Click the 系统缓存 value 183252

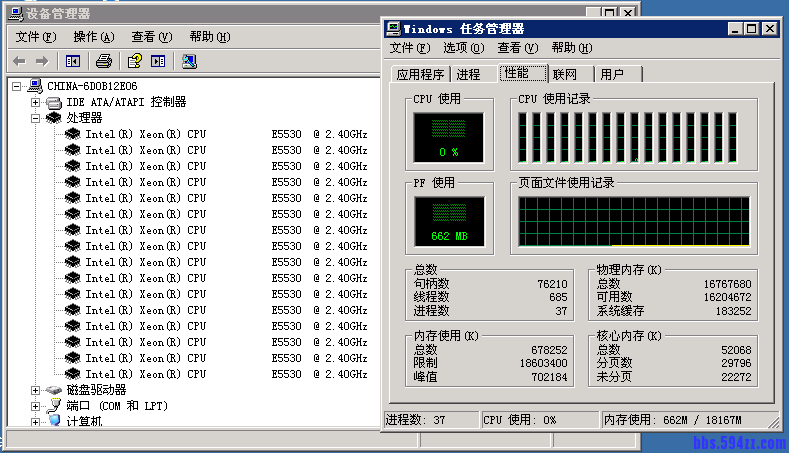click(x=733, y=311)
